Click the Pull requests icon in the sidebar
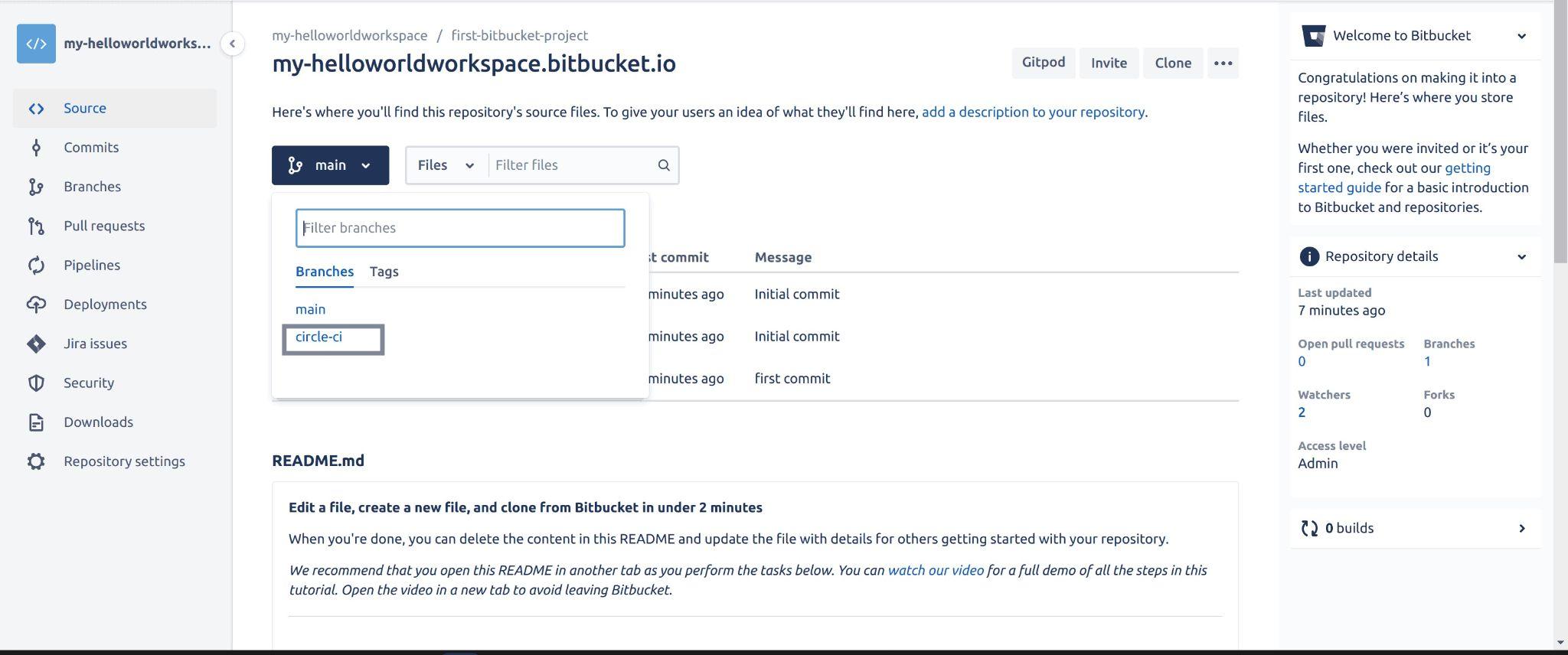 pos(36,226)
